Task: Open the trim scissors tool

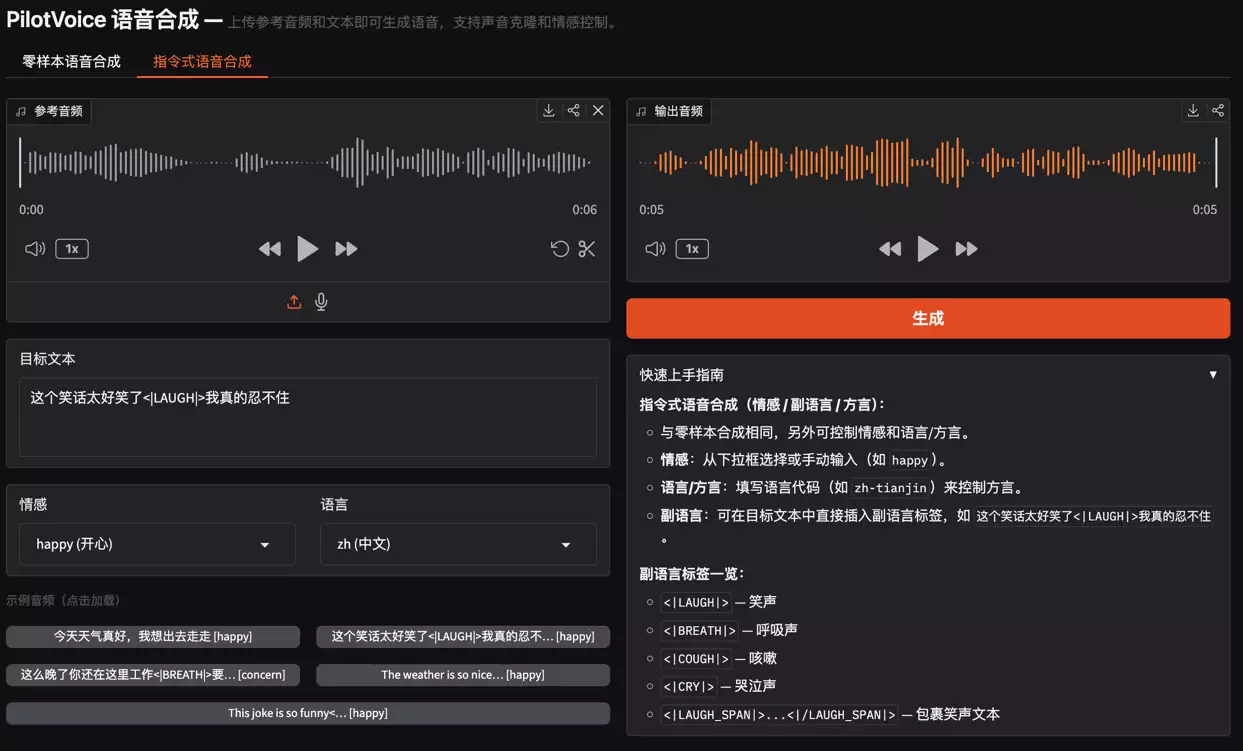Action: (x=587, y=249)
